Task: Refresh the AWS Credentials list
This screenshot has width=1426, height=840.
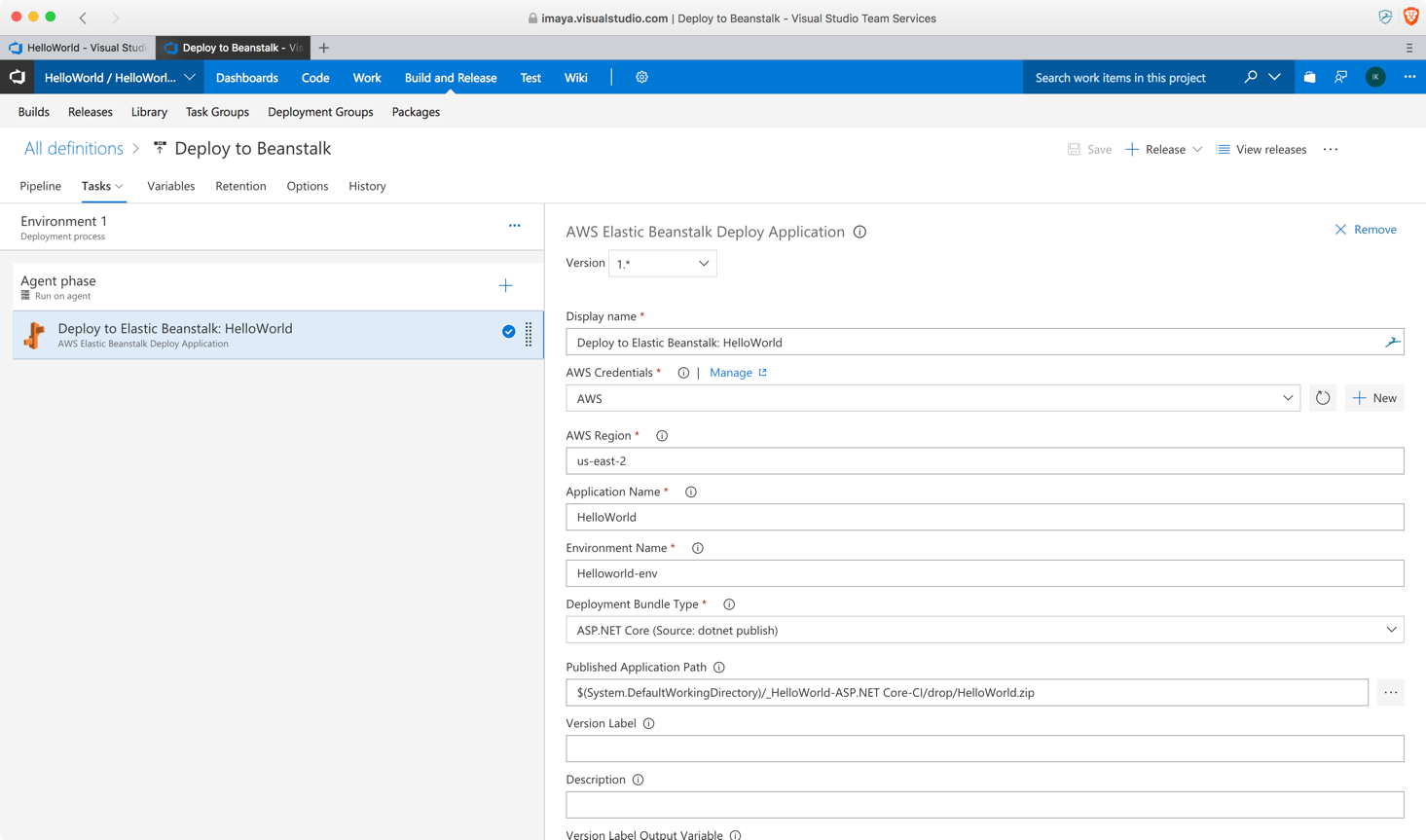Action: pyautogui.click(x=1323, y=398)
